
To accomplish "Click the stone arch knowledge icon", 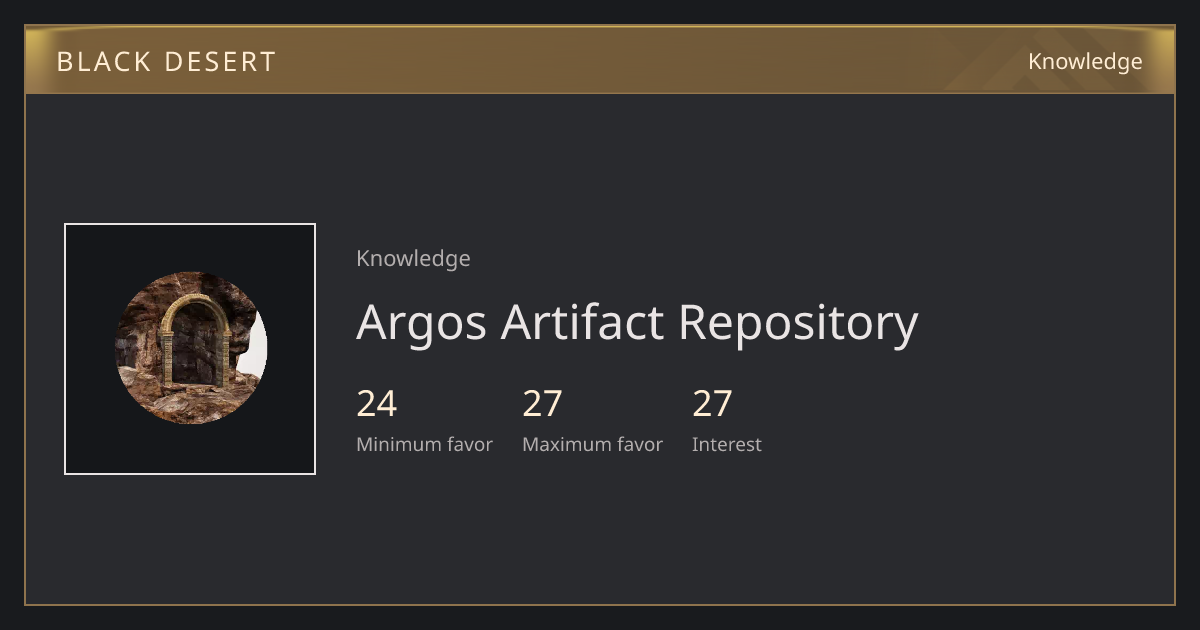I will [190, 348].
